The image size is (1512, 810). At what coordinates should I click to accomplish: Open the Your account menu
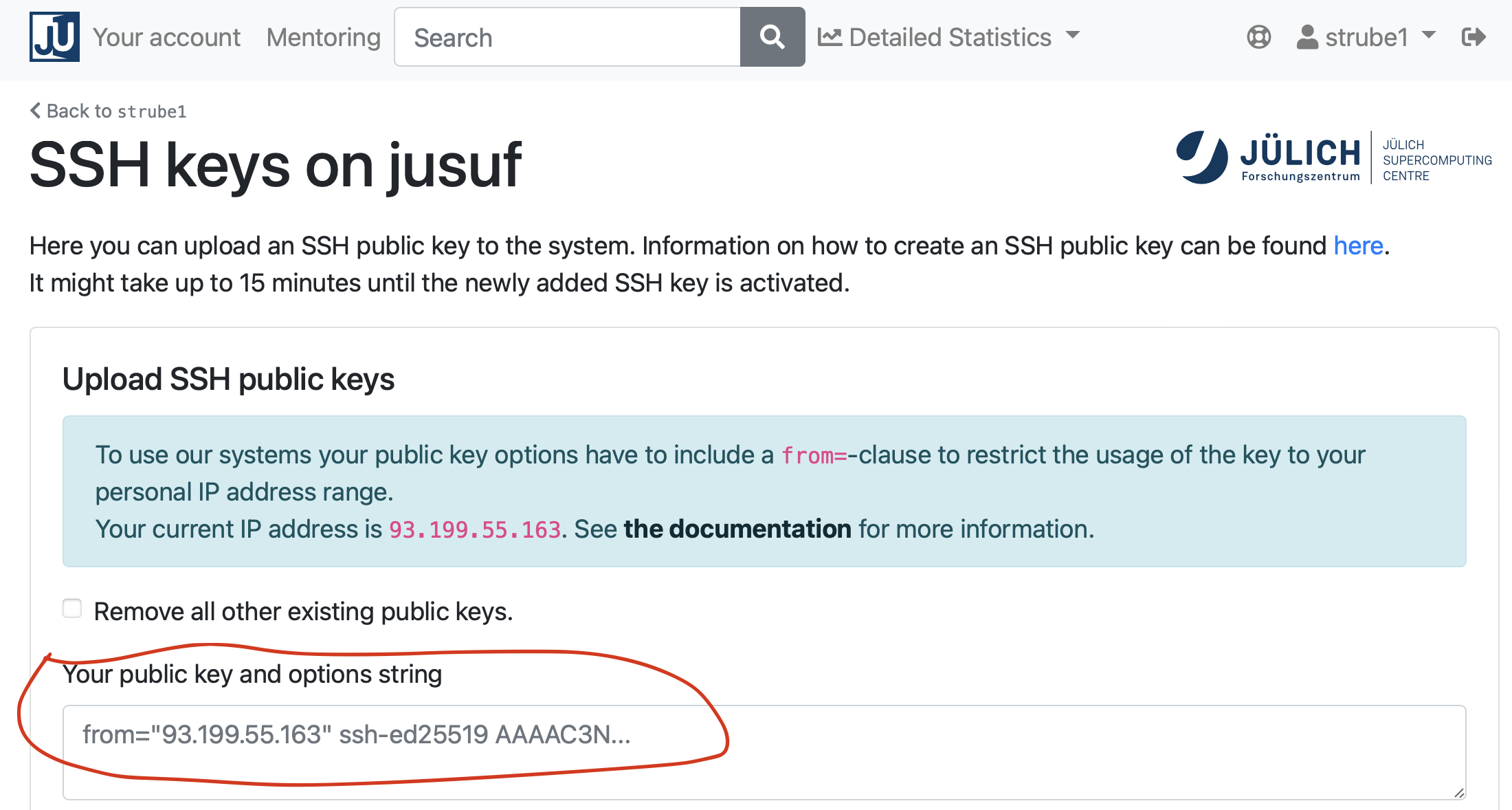click(166, 37)
